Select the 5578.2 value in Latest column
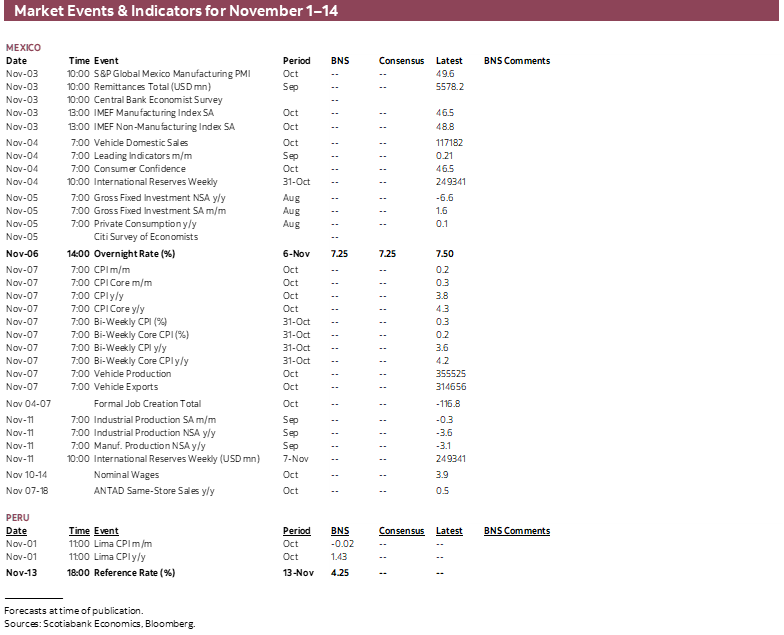The width and height of the screenshot is (784, 635). tap(450, 88)
